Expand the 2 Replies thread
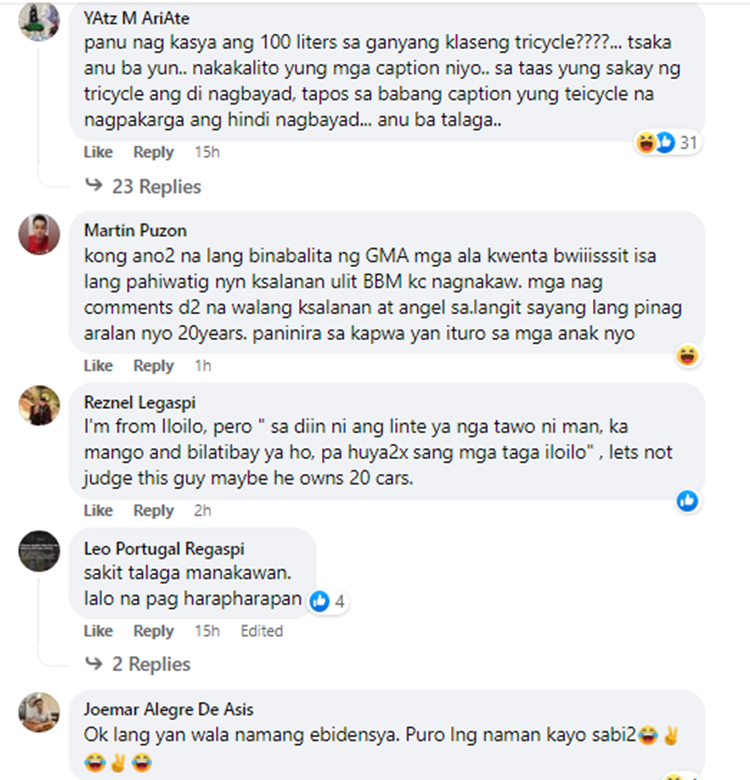750x780 pixels. pyautogui.click(x=138, y=664)
